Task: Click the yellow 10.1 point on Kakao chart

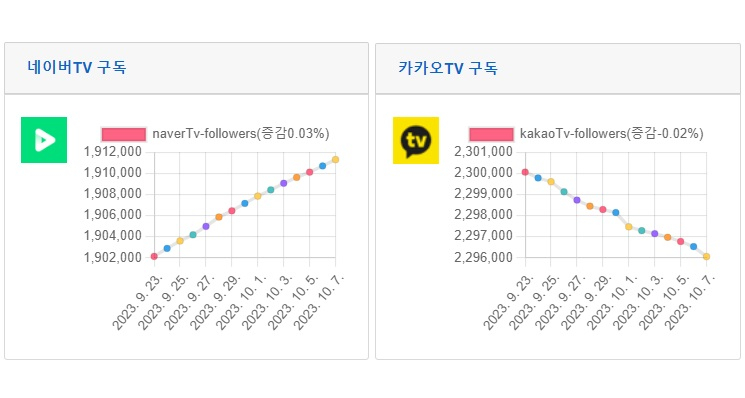Action: (x=629, y=227)
